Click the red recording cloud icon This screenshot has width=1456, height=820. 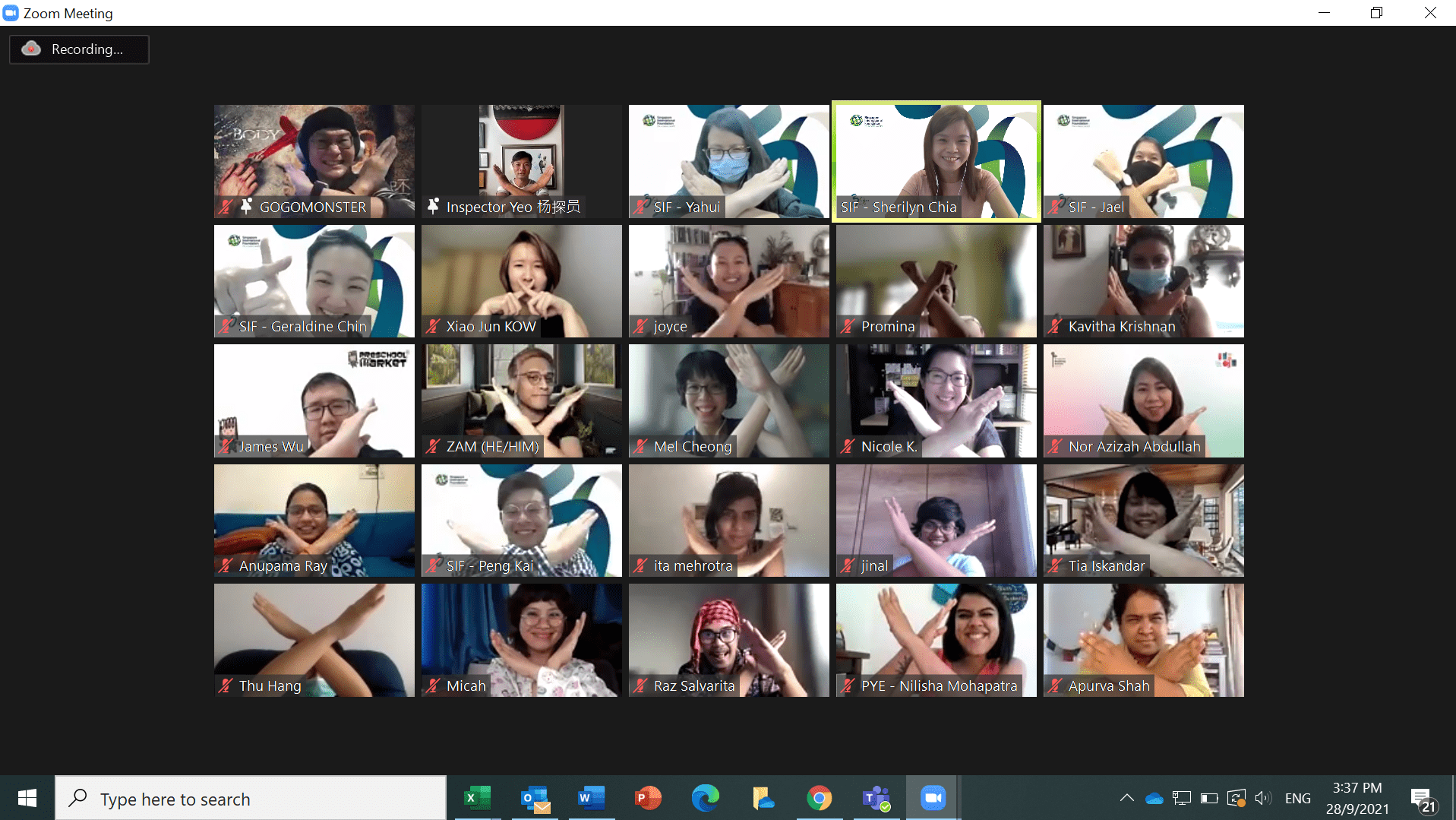pos(31,49)
